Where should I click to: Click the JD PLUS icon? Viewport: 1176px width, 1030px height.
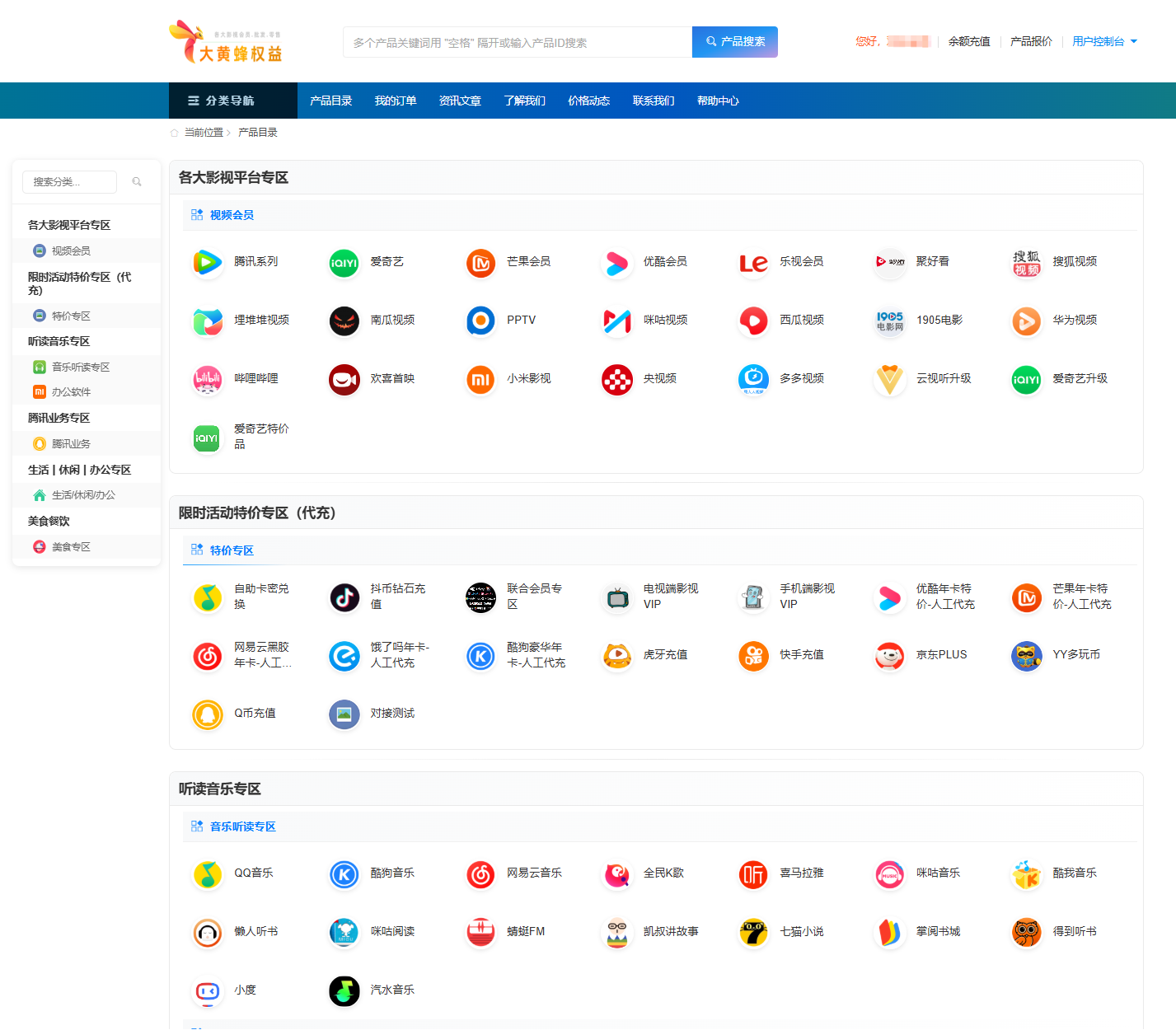point(889,655)
